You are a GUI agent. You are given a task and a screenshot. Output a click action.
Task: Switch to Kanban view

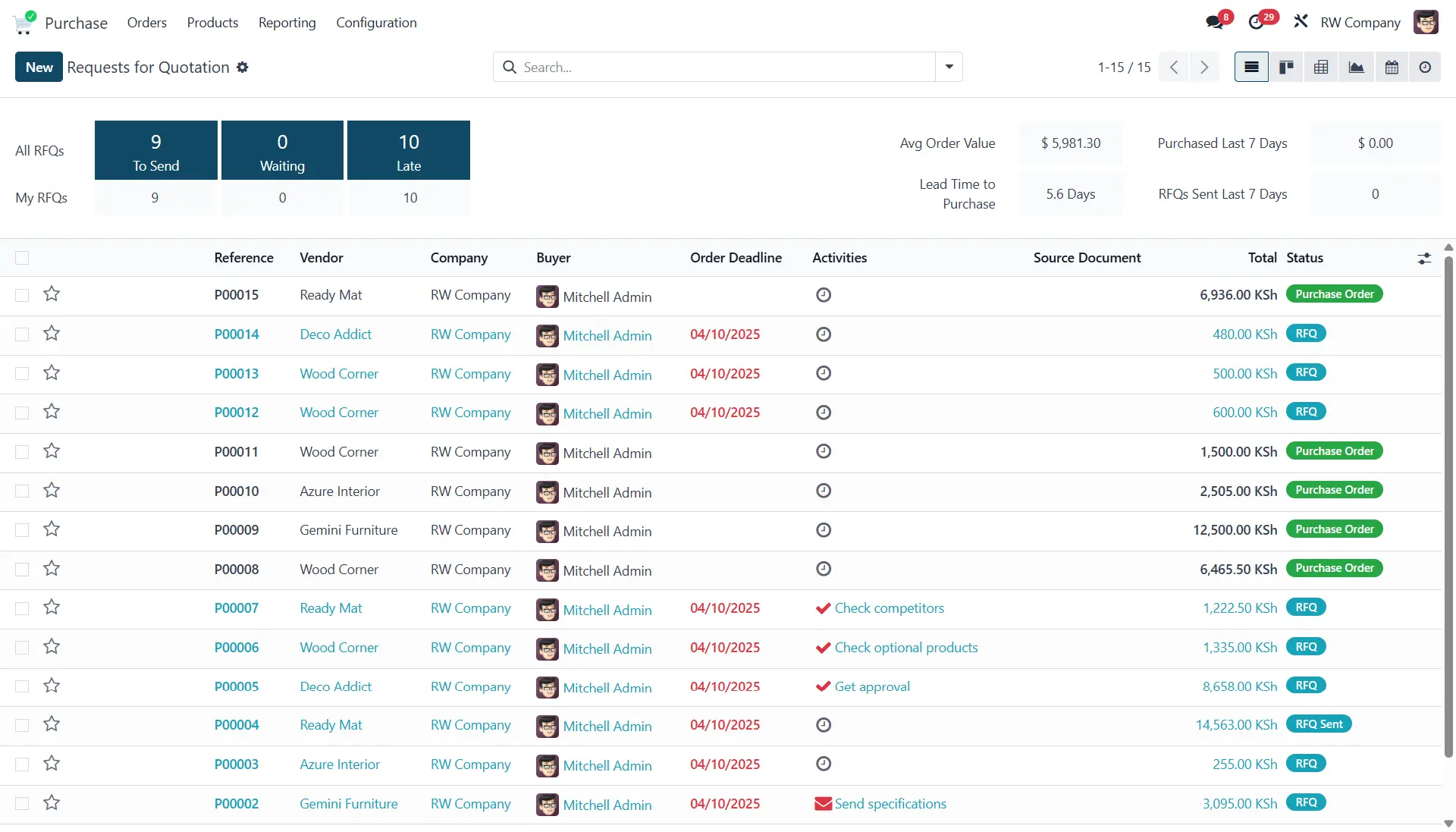1286,68
